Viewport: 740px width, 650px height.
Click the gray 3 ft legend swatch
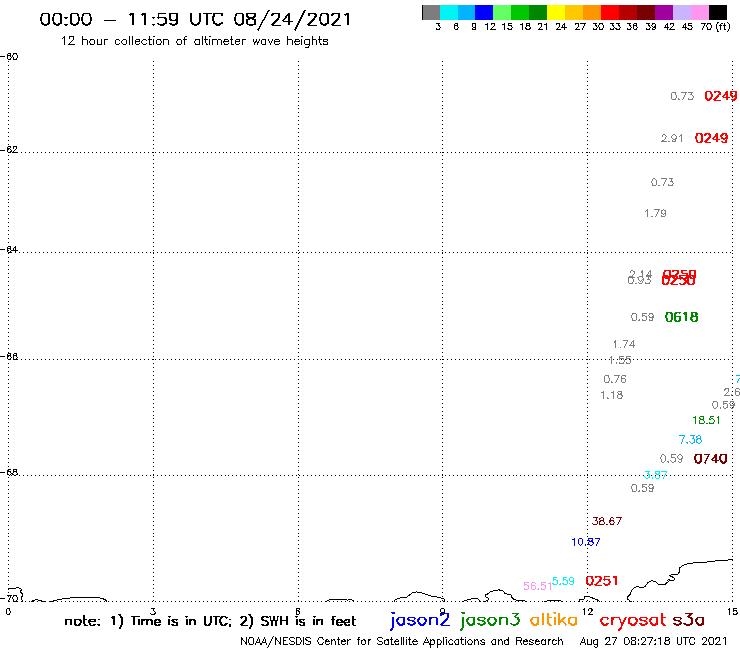431,12
